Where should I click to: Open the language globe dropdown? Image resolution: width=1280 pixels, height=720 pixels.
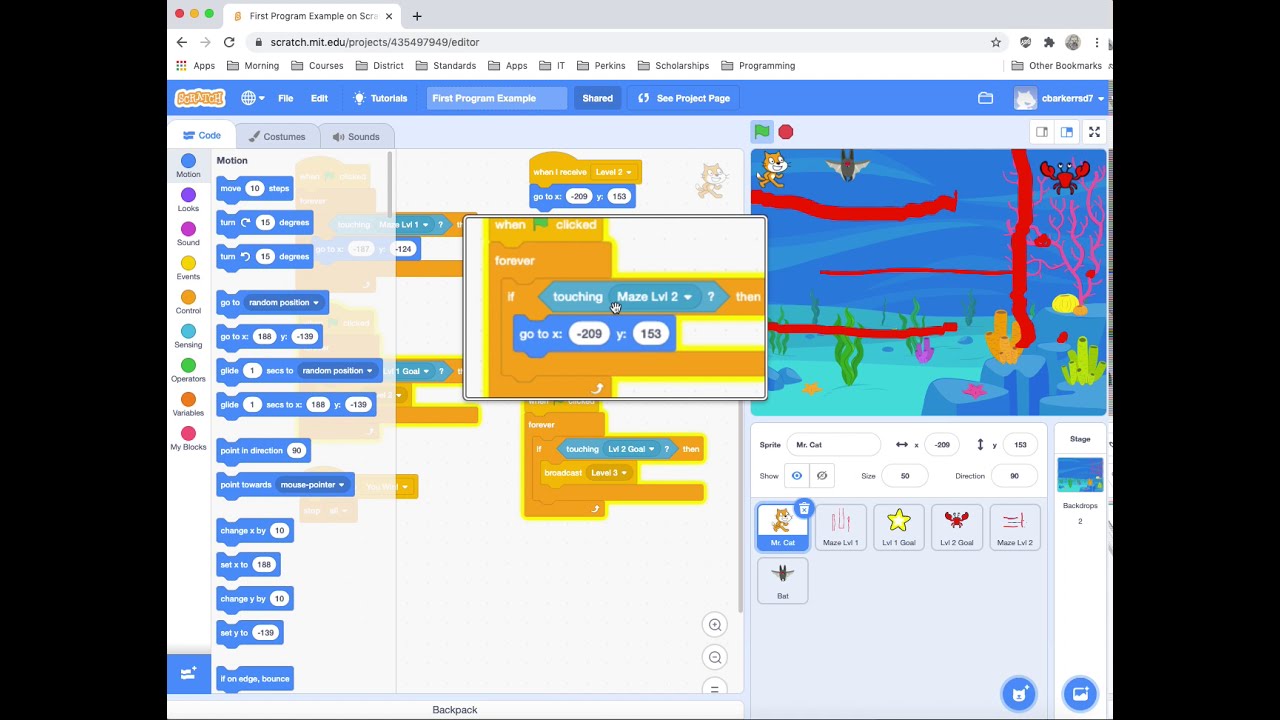252,98
